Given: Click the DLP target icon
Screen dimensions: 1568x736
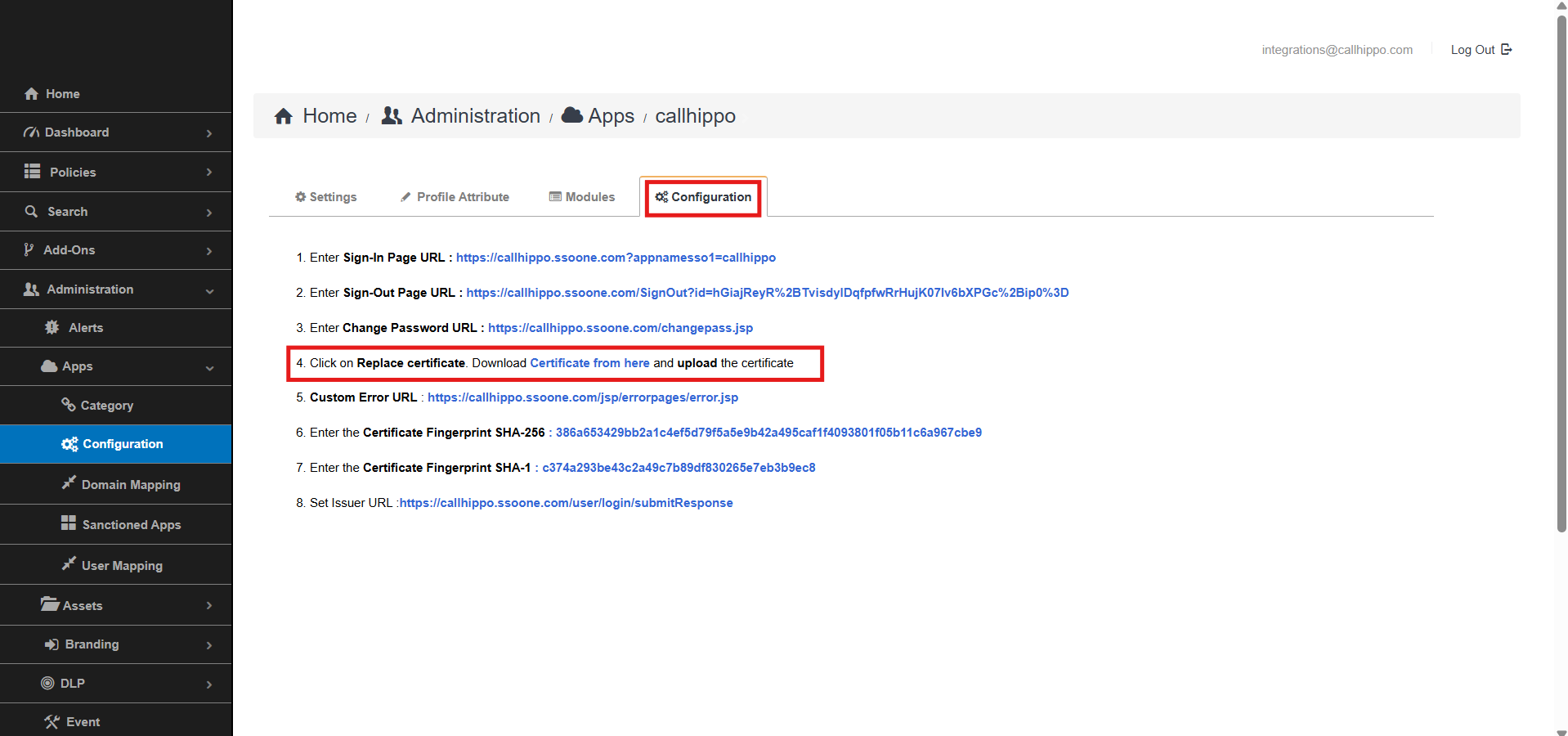Looking at the screenshot, I should pos(47,683).
